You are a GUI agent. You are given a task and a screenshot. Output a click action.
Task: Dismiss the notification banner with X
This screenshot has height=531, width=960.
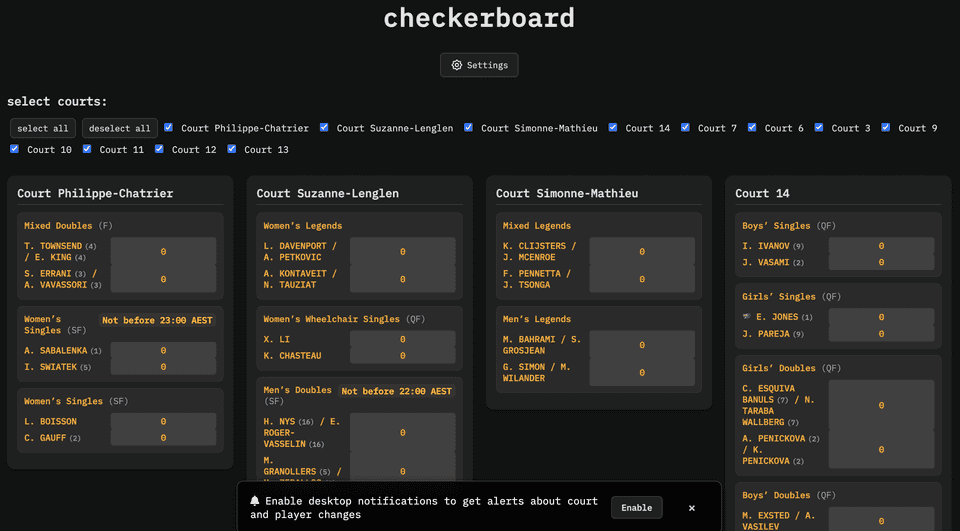coord(691,508)
